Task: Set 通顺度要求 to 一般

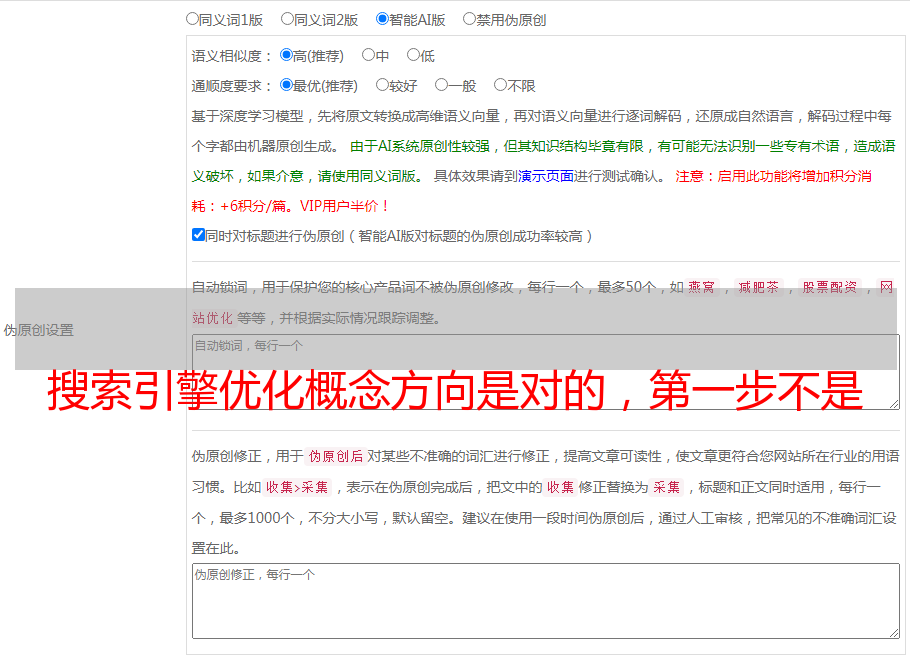Action: (442, 85)
